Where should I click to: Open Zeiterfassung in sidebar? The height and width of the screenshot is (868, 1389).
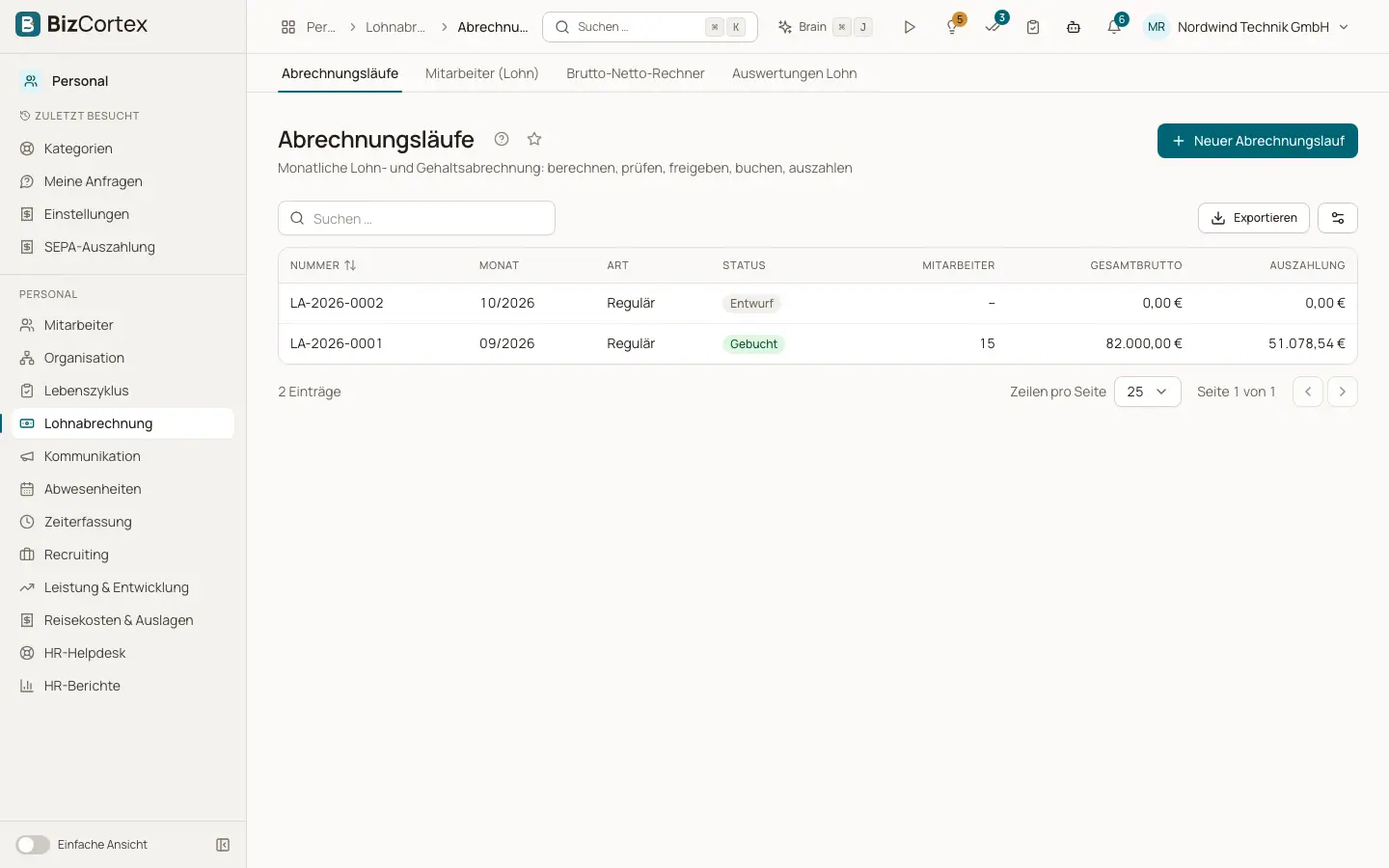coord(123,522)
